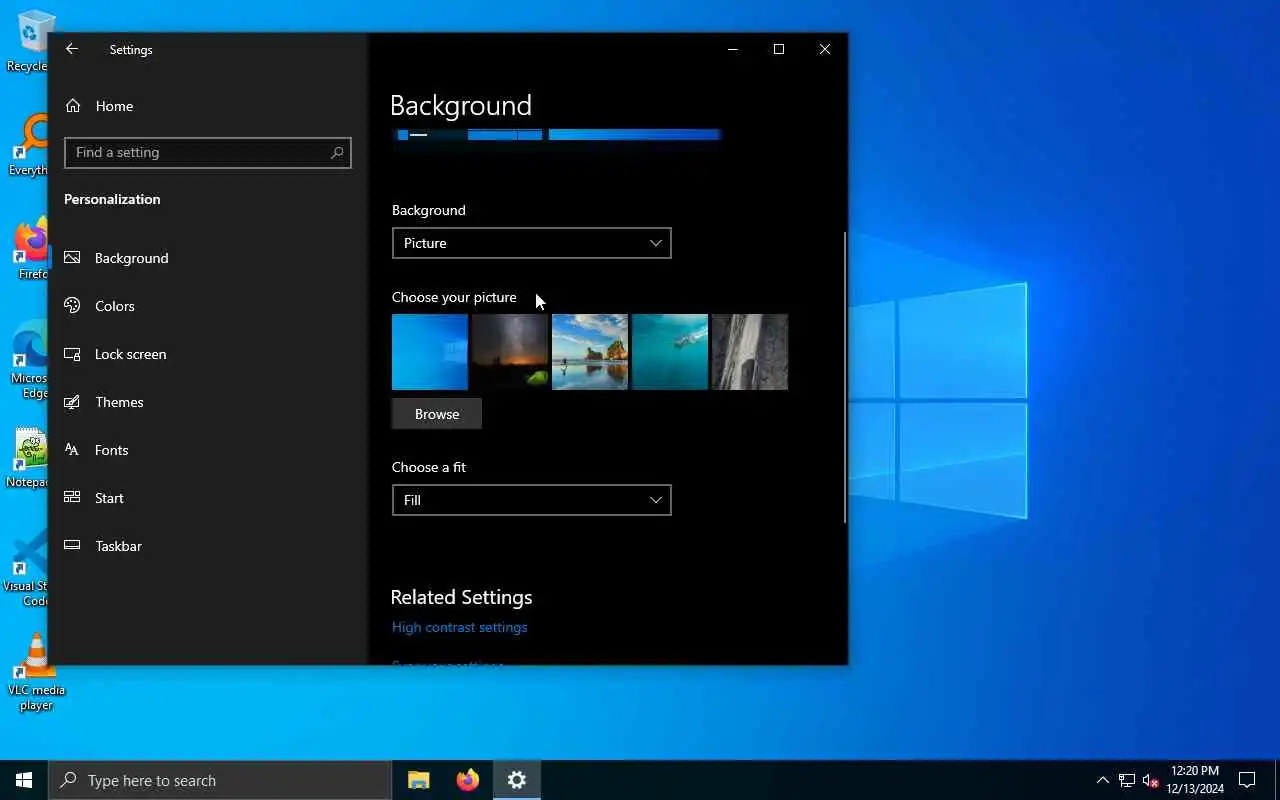Click the Settings window vertical scrollbar
Image resolution: width=1280 pixels, height=800 pixels.
[845, 377]
